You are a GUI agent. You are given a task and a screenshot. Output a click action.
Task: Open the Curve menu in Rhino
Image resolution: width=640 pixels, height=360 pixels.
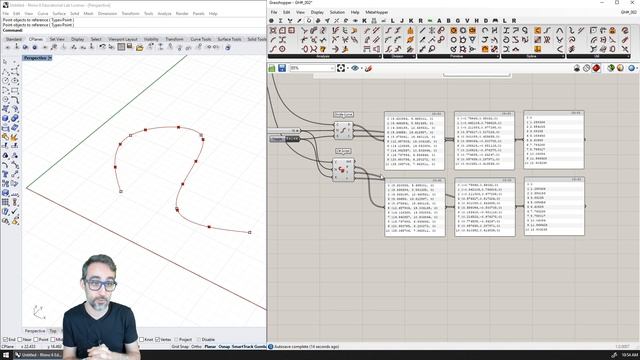pyautogui.click(x=42, y=13)
